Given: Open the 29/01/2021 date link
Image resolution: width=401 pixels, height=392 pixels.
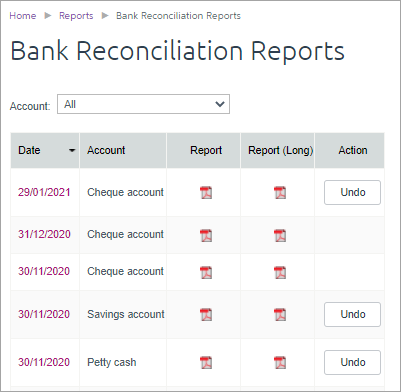Looking at the screenshot, I should pyautogui.click(x=44, y=192).
